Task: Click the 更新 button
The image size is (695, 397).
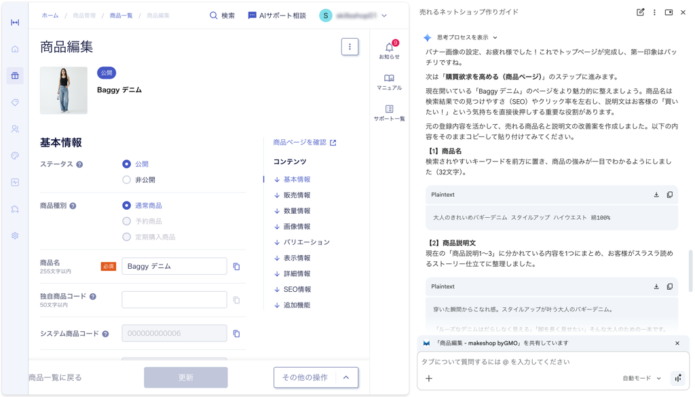Action: point(186,378)
